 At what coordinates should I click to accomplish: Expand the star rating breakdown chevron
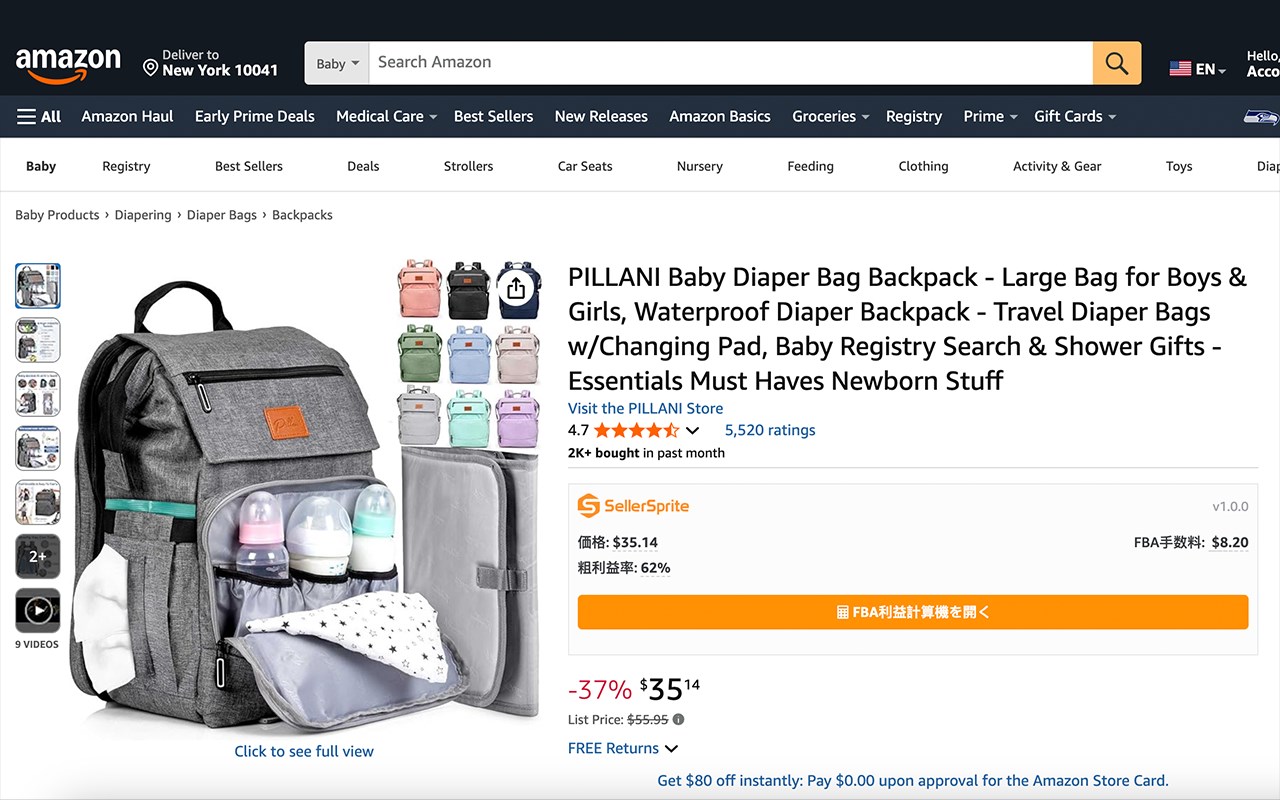[693, 431]
